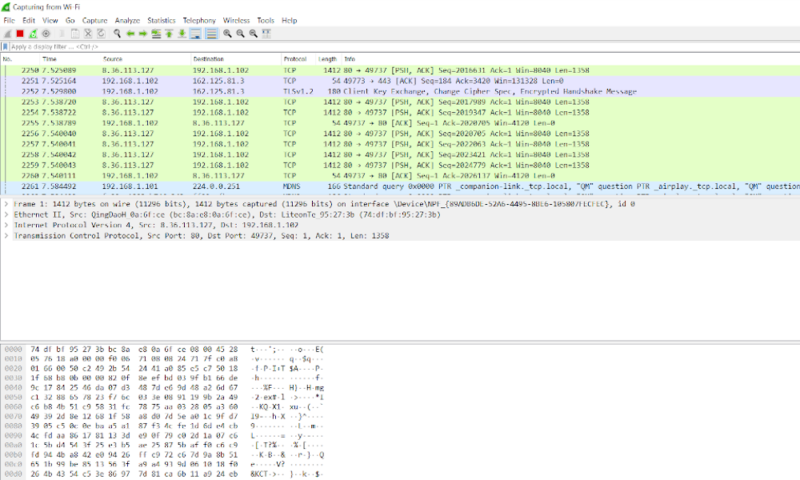
Task: Click the reload capture file icon
Action: click(101, 34)
